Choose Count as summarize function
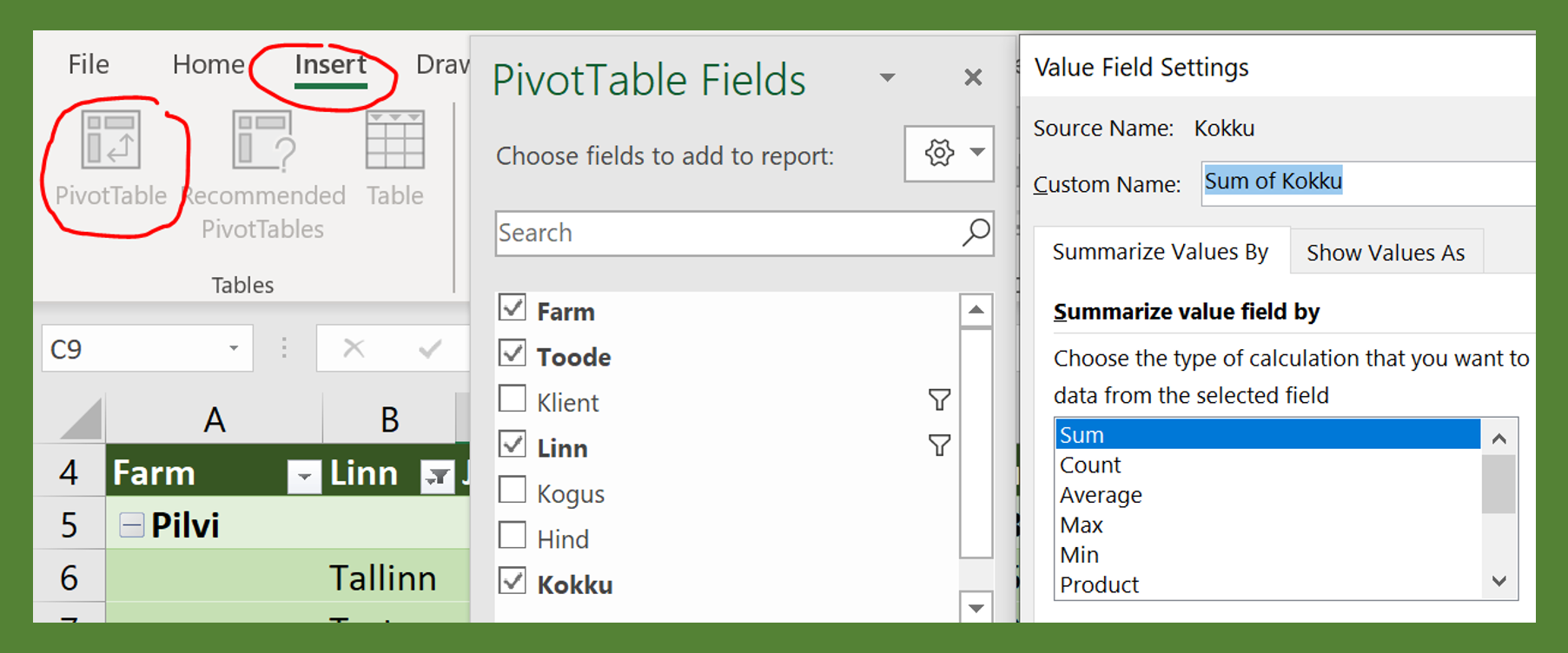The image size is (1568, 653). [x=1090, y=465]
